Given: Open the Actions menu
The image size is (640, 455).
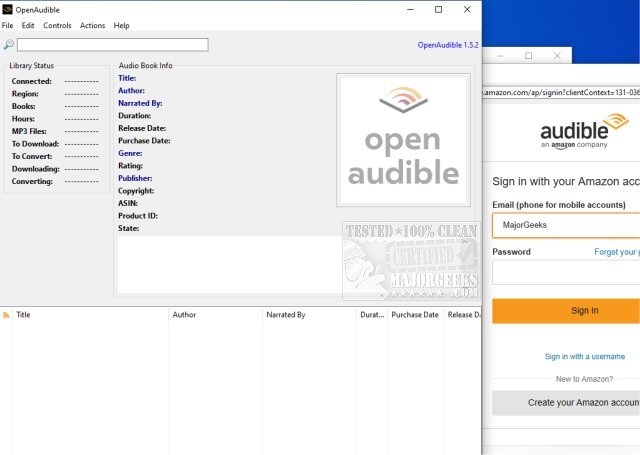Looking at the screenshot, I should [x=92, y=25].
